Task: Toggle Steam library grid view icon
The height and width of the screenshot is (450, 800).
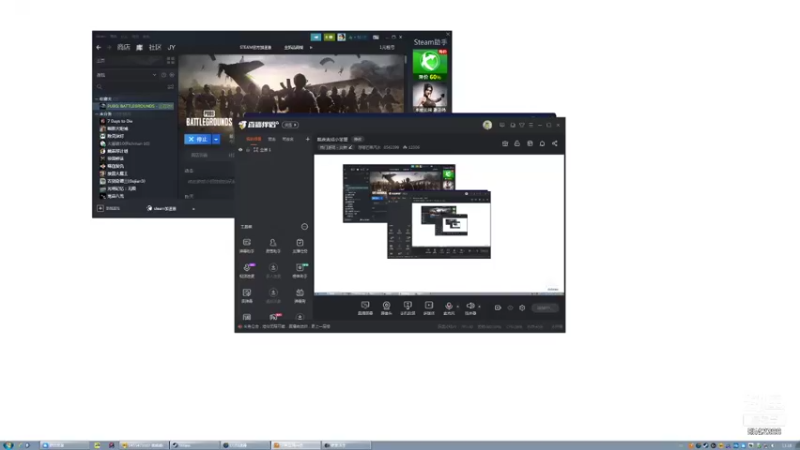Action: (x=170, y=60)
